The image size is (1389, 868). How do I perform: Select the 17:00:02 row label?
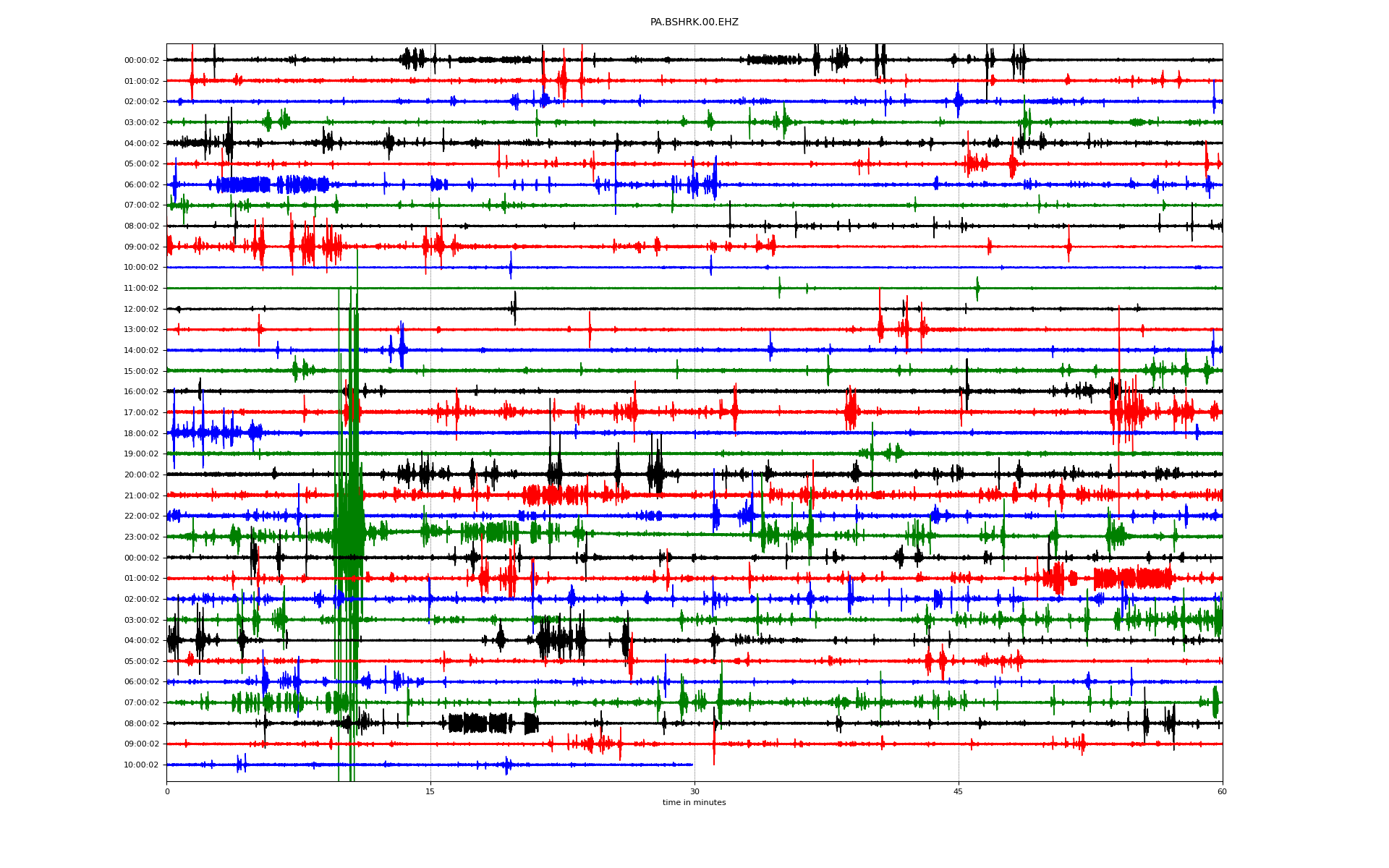click(x=141, y=413)
